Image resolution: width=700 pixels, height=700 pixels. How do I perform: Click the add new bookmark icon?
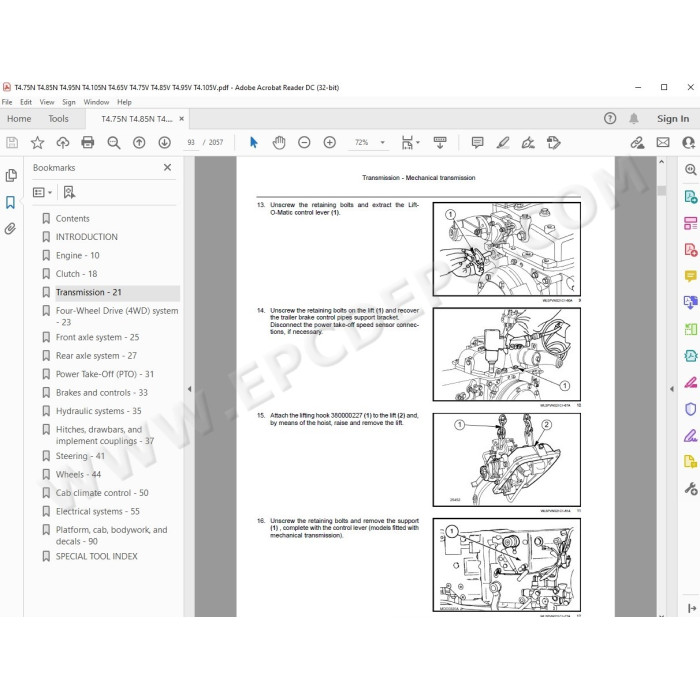[69, 192]
